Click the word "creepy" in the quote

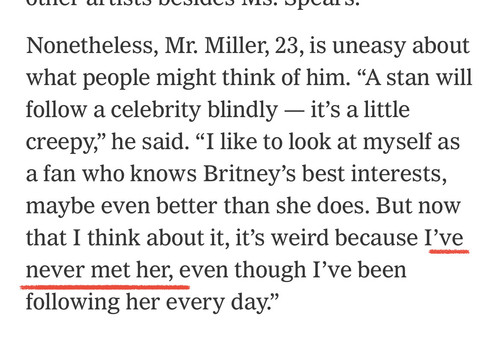pyautogui.click(x=62, y=143)
